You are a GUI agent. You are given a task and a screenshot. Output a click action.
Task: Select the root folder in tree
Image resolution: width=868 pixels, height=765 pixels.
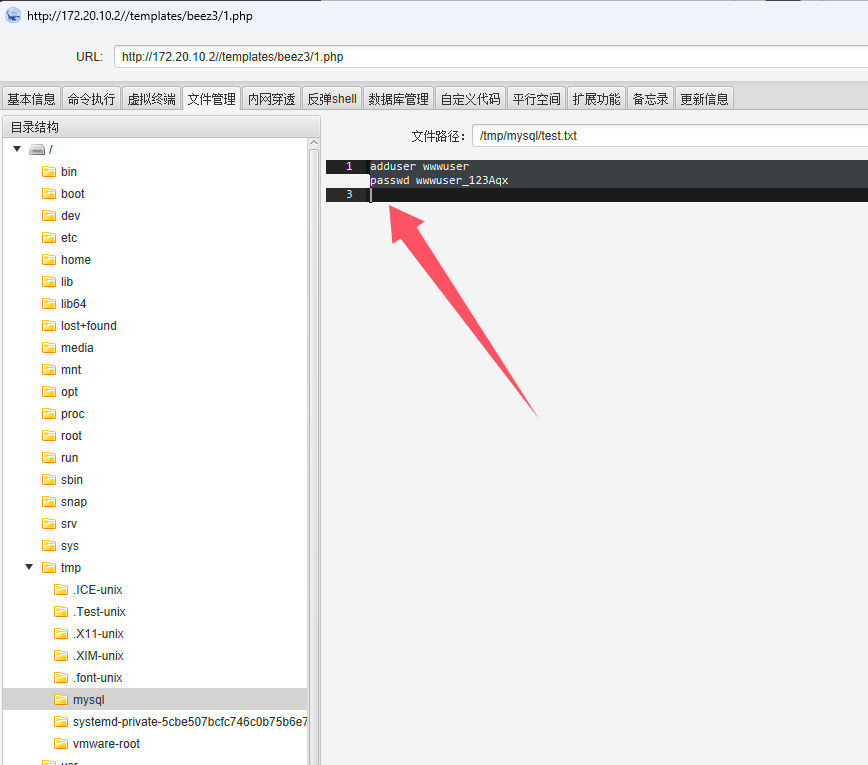tap(69, 436)
